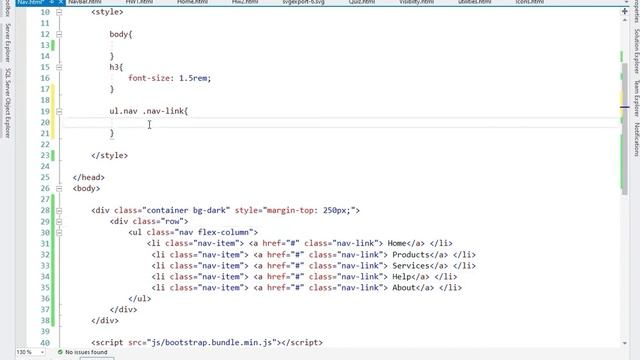640x360 pixels.
Task: Click the Products link text on line 32
Action: tap(411, 255)
